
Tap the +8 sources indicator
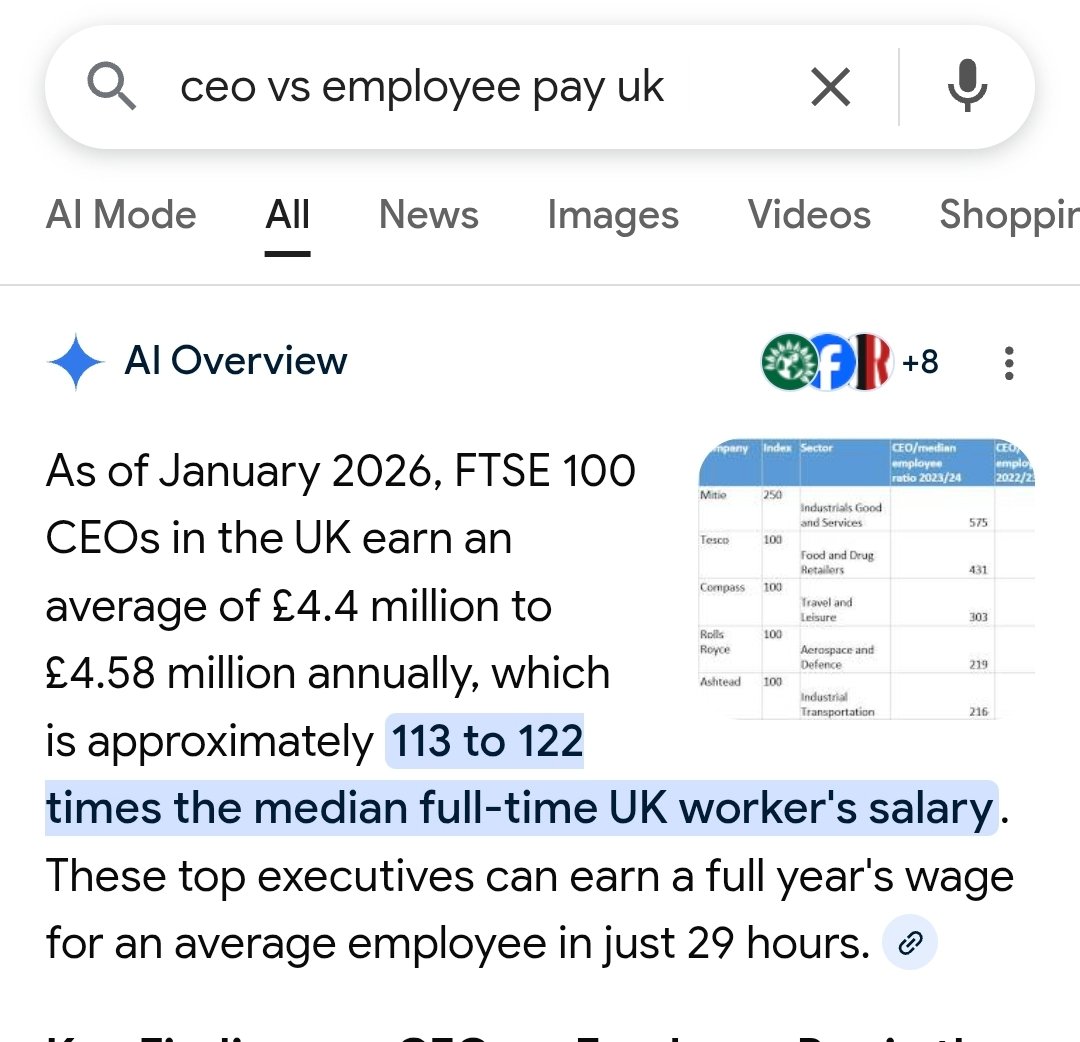(922, 362)
